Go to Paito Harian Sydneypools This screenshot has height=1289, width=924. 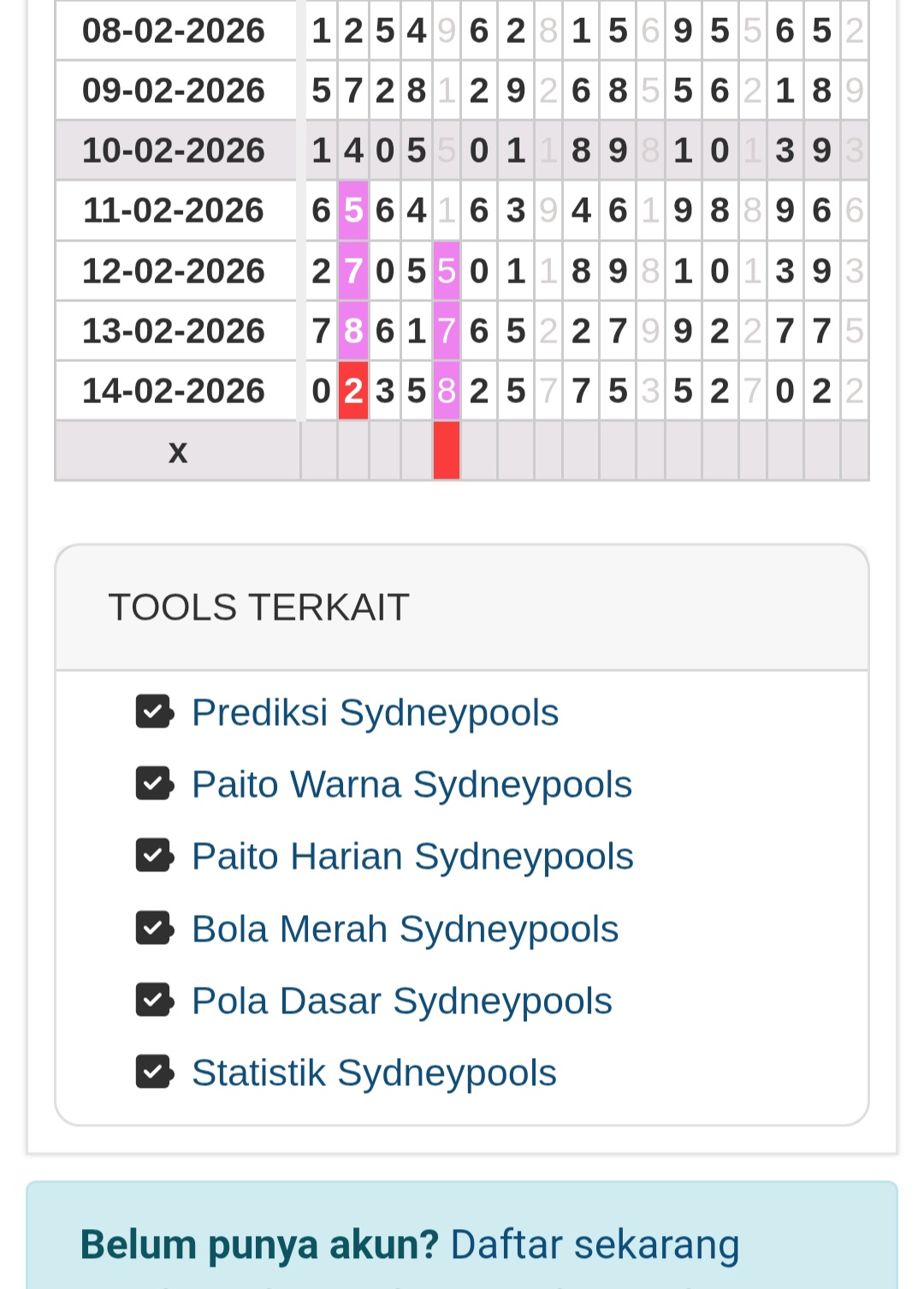[412, 856]
